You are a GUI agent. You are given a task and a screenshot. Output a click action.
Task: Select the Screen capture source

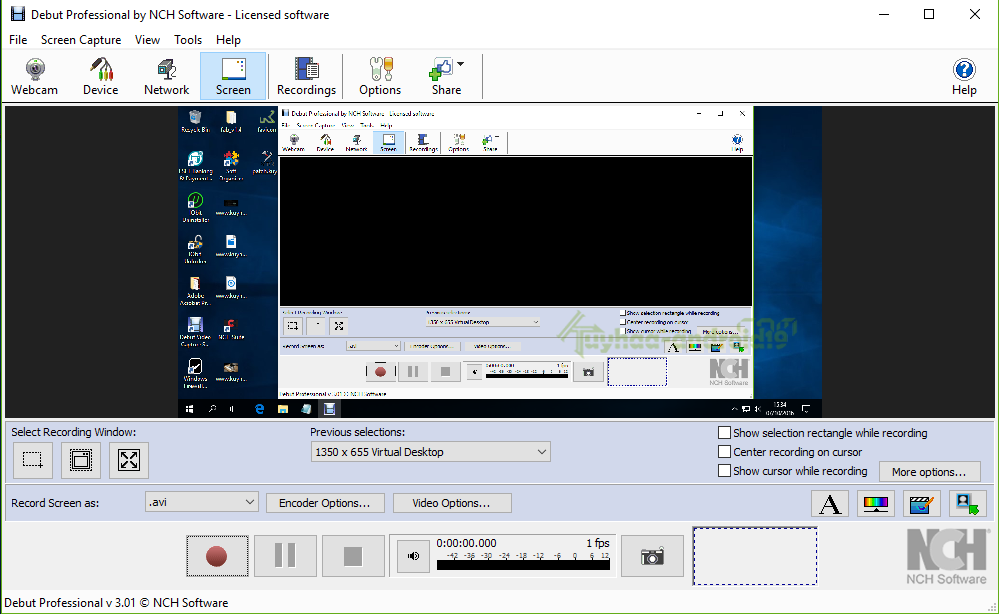coord(233,76)
